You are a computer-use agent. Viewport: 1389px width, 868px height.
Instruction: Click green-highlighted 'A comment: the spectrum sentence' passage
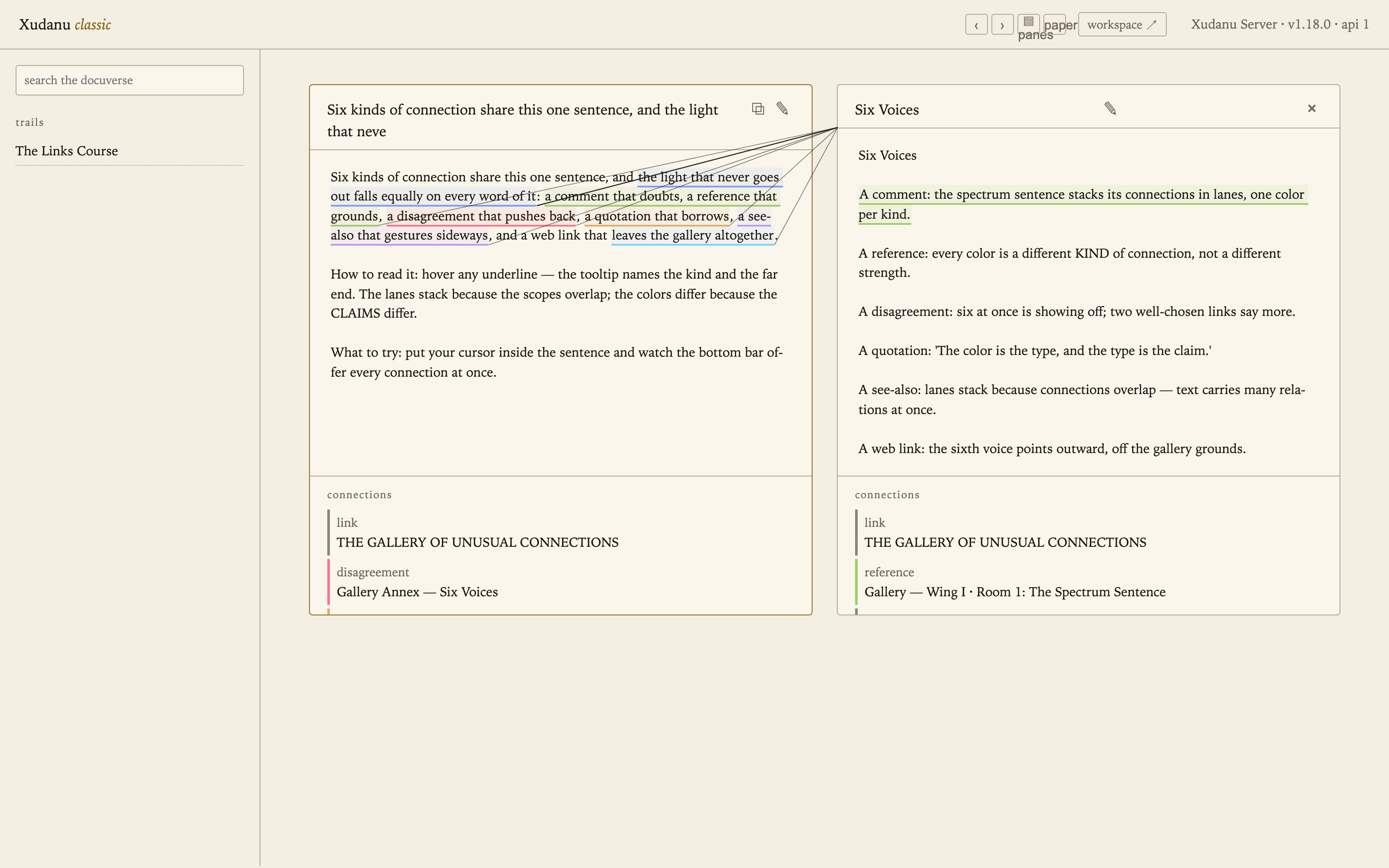click(x=1082, y=204)
